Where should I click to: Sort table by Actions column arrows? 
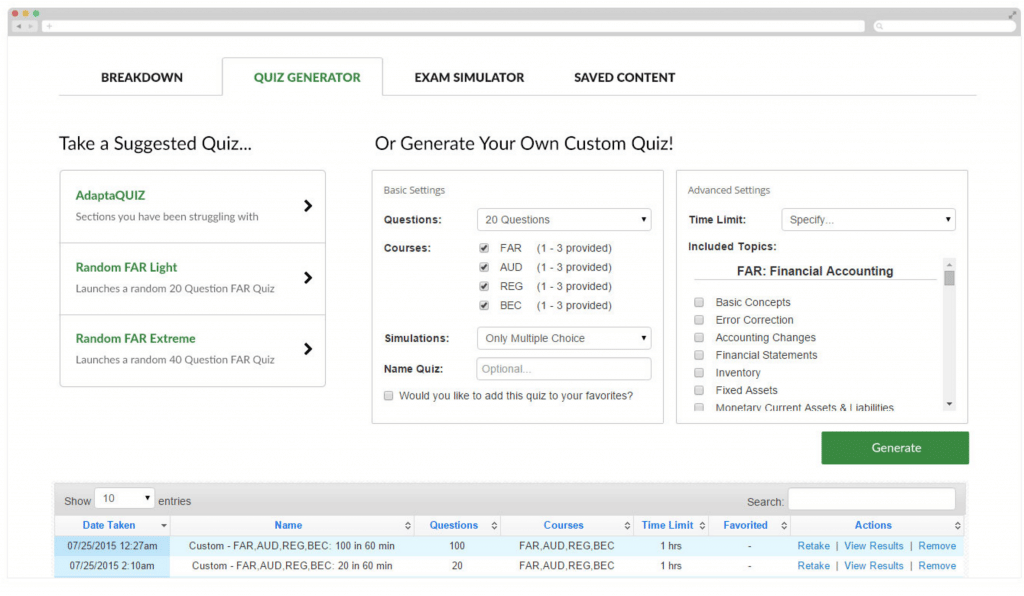click(957, 525)
